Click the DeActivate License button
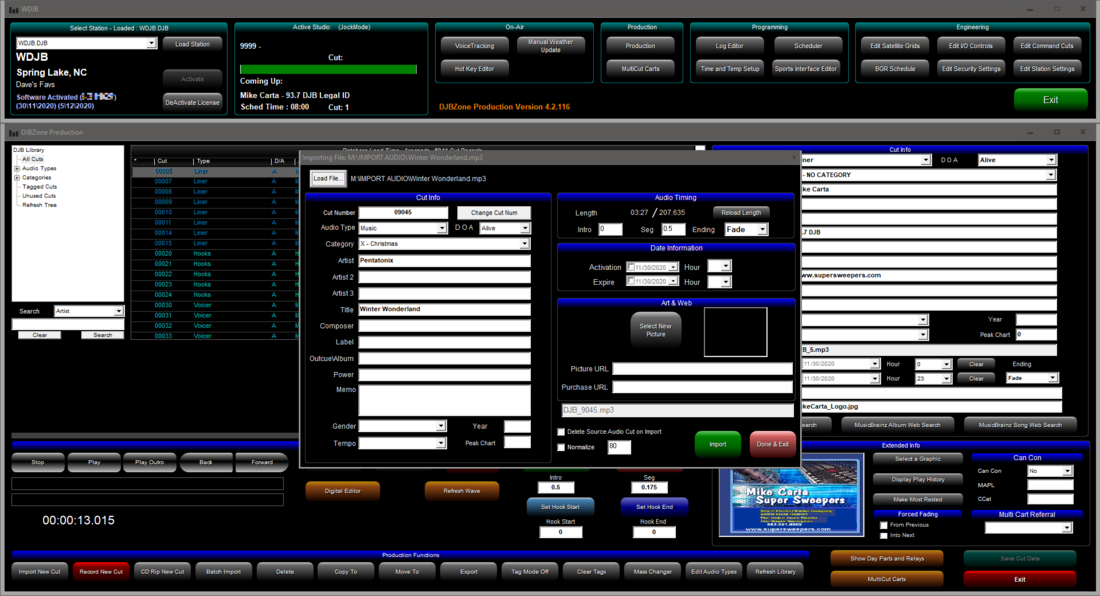This screenshot has width=1100, height=596. 192,102
